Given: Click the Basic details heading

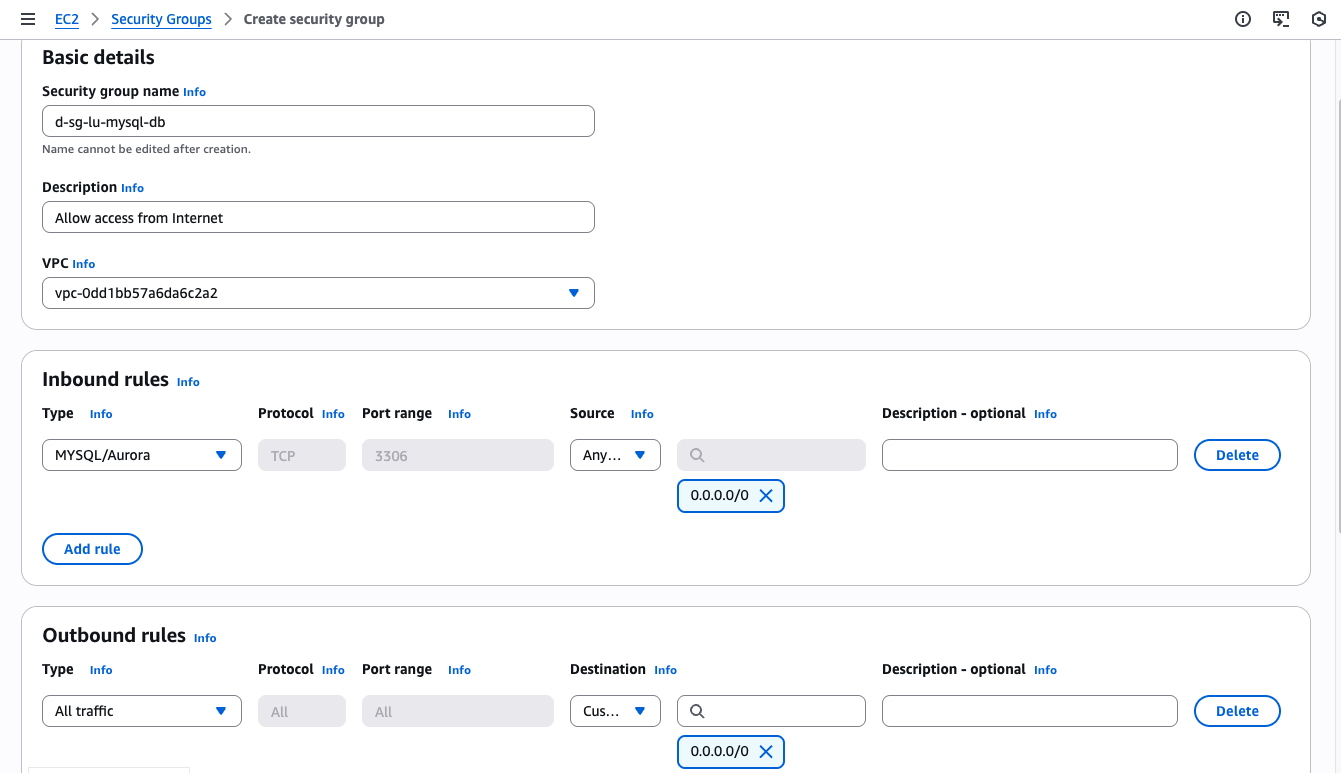Looking at the screenshot, I should pyautogui.click(x=98, y=57).
